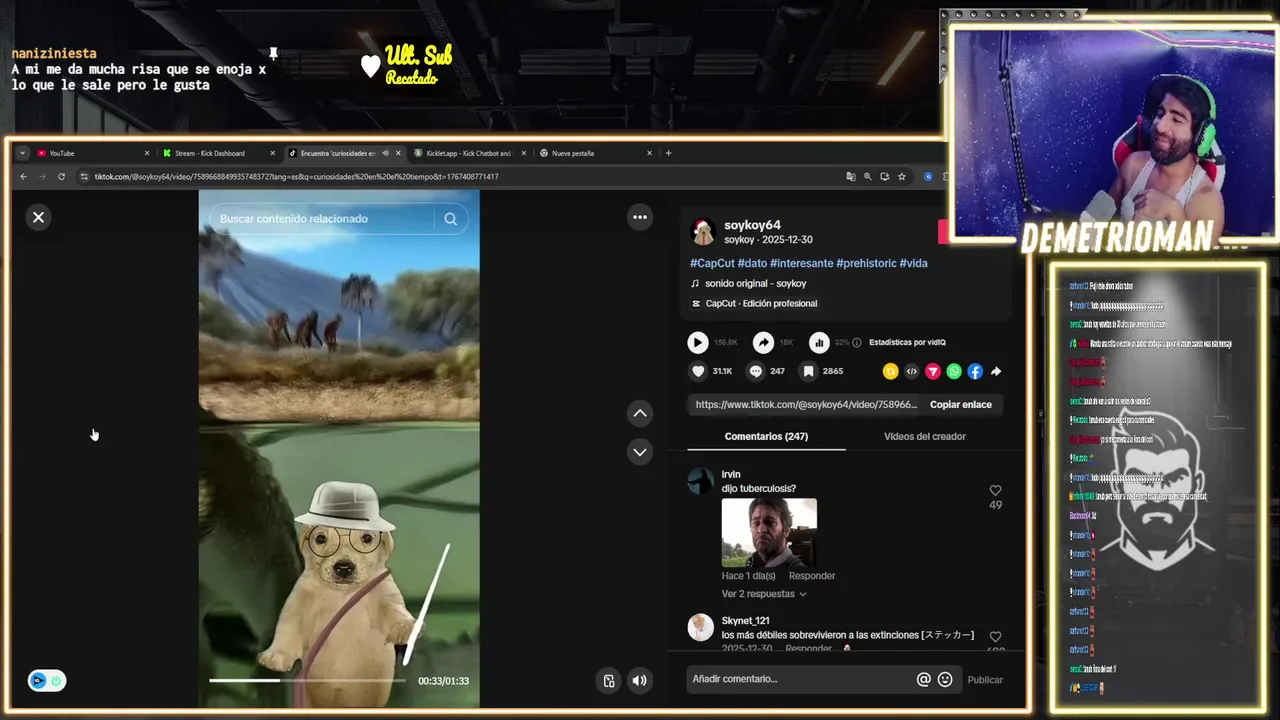Click the search magnifier in video
Image resolution: width=1280 pixels, height=720 pixels.
pos(450,219)
